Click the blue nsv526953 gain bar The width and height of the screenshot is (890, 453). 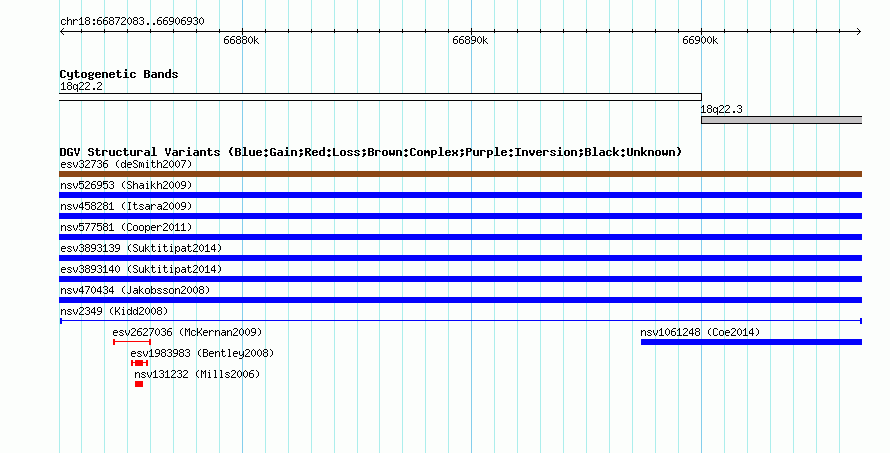click(x=460, y=195)
